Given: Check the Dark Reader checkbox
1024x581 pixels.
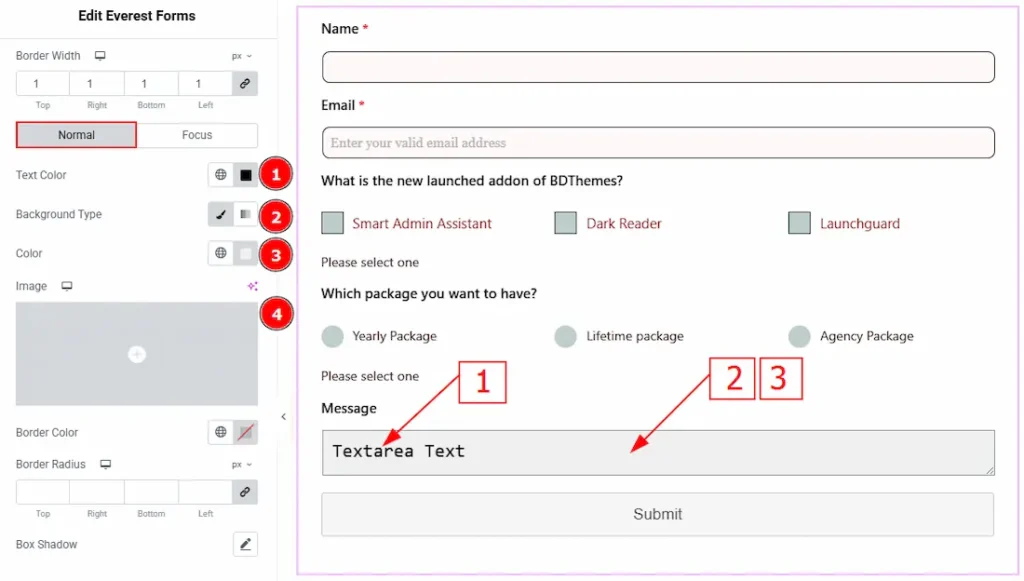Looking at the screenshot, I should click(x=566, y=223).
